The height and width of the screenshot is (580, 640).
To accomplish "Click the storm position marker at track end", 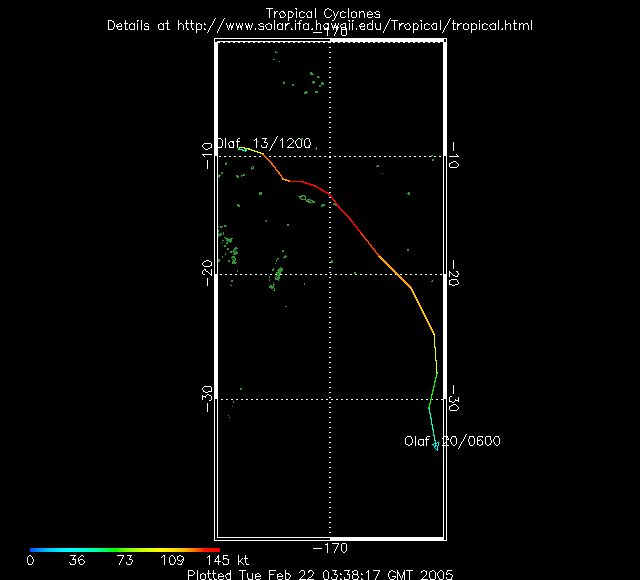I will tap(436, 446).
